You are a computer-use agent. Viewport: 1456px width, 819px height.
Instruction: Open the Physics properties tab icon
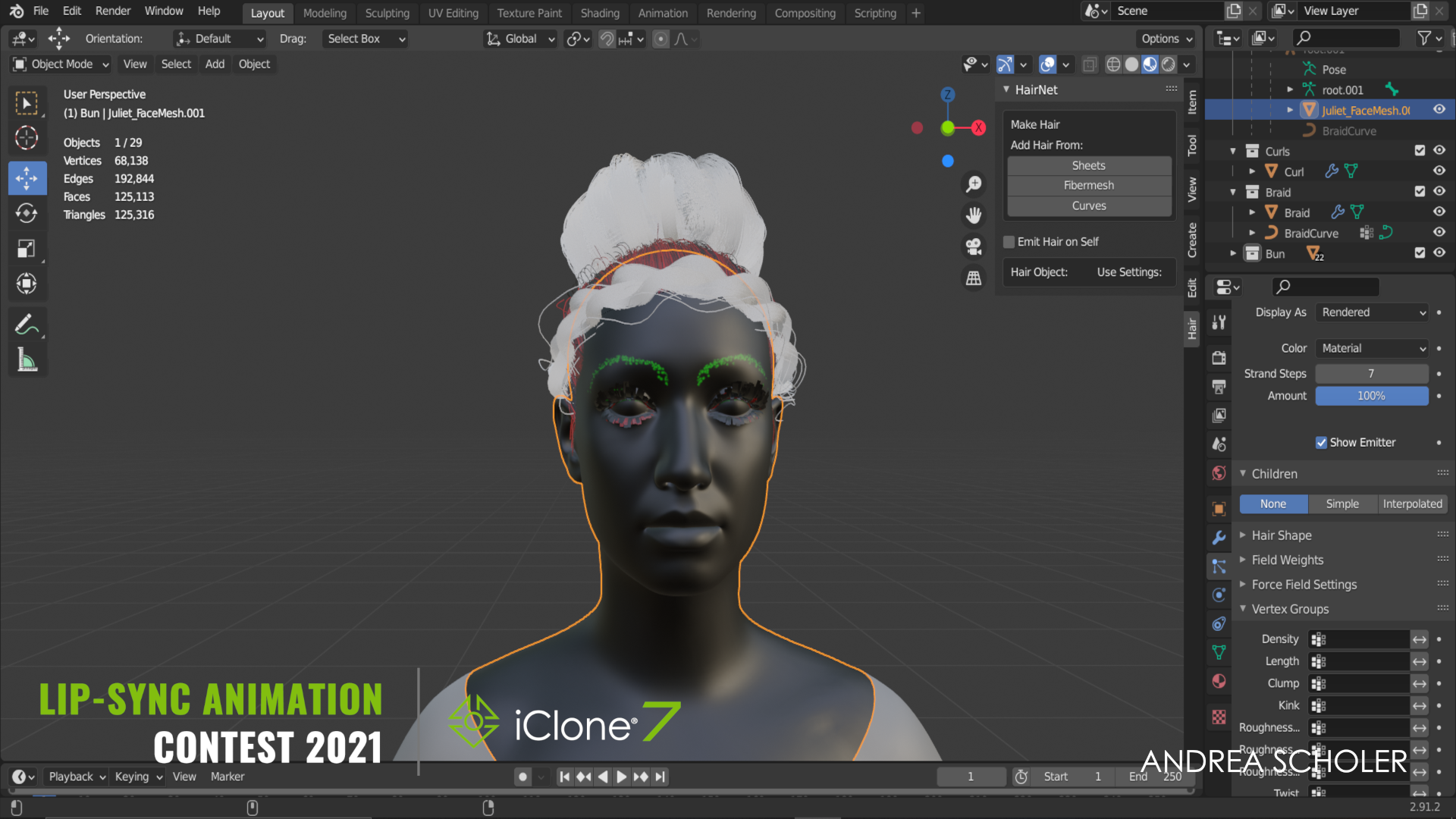click(1219, 595)
